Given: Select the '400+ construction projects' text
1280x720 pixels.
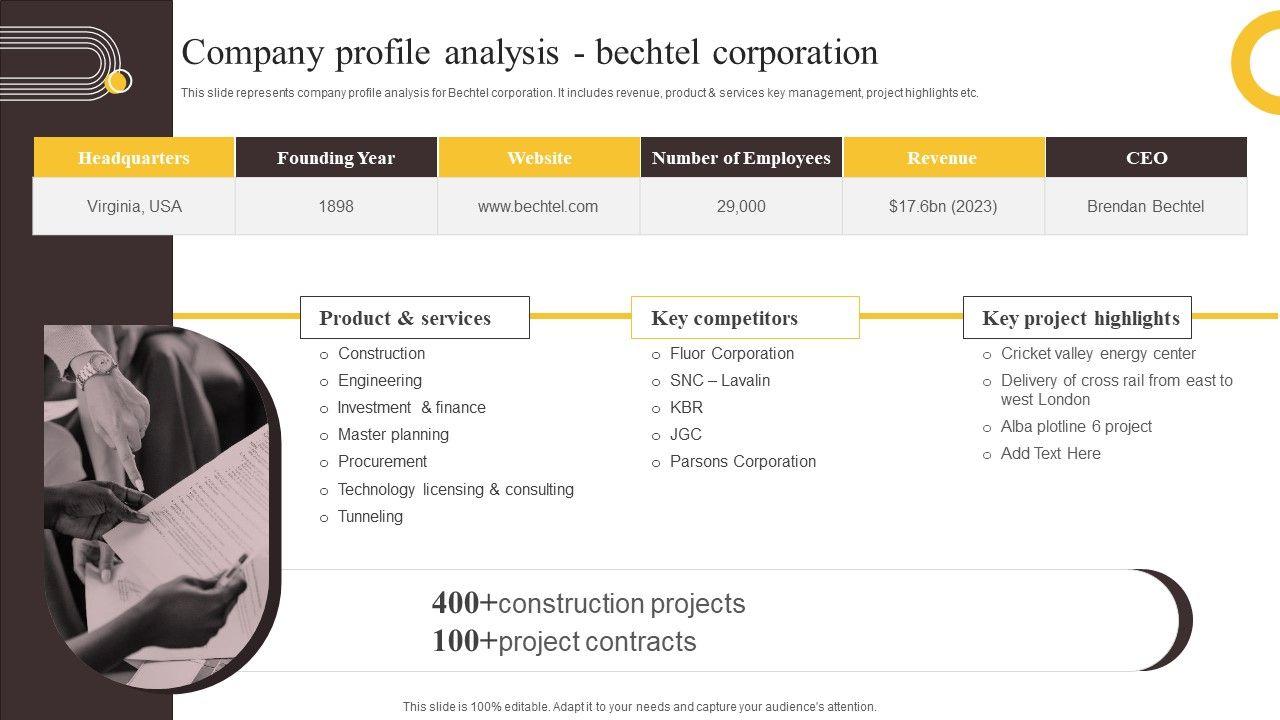Looking at the screenshot, I should (x=589, y=604).
